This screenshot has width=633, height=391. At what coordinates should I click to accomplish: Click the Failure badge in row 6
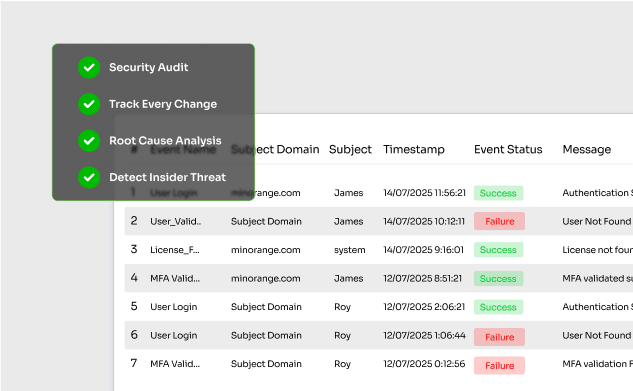click(x=499, y=337)
